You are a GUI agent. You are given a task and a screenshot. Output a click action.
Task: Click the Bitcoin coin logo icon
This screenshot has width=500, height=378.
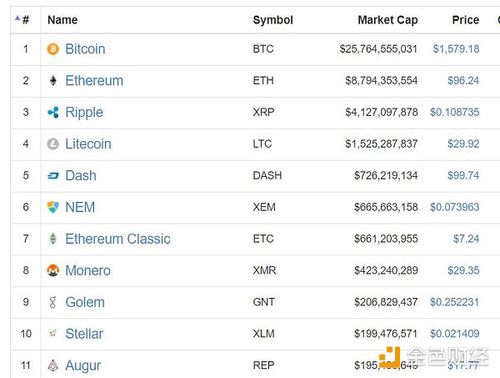tap(53, 49)
